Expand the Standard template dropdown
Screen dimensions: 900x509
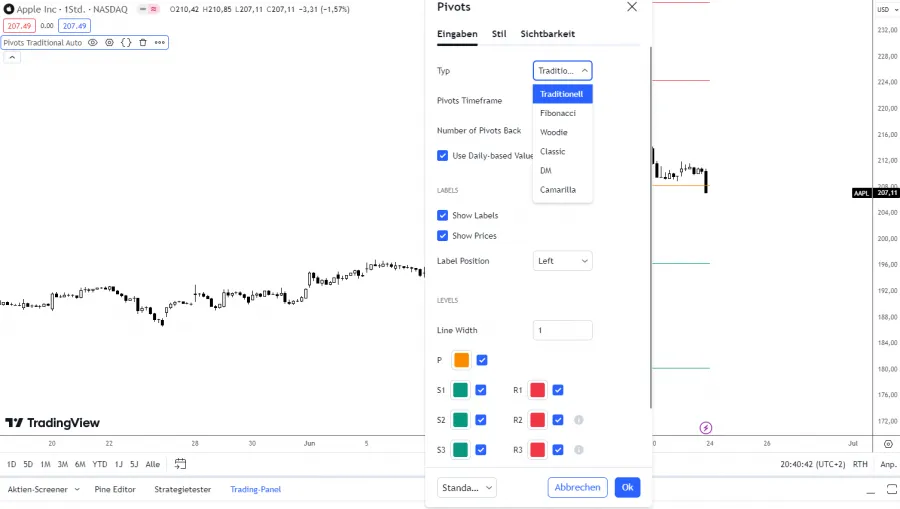(x=467, y=488)
